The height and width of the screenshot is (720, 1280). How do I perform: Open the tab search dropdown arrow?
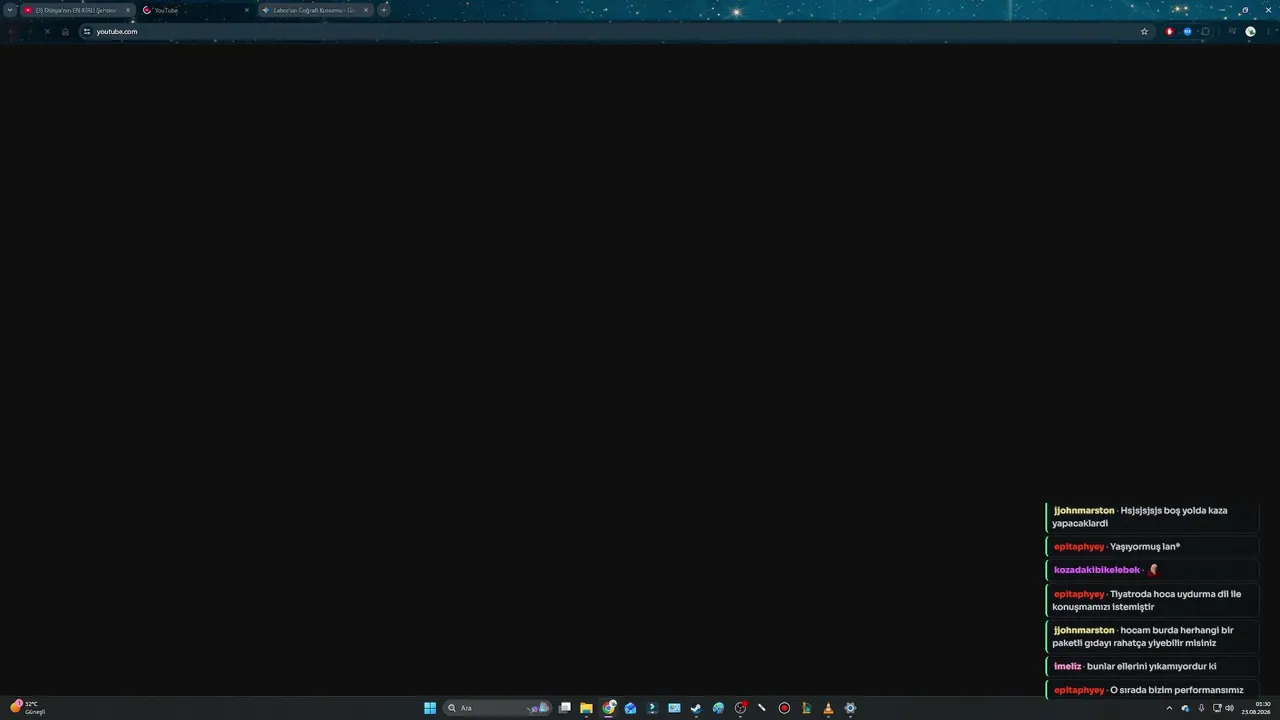click(x=10, y=10)
